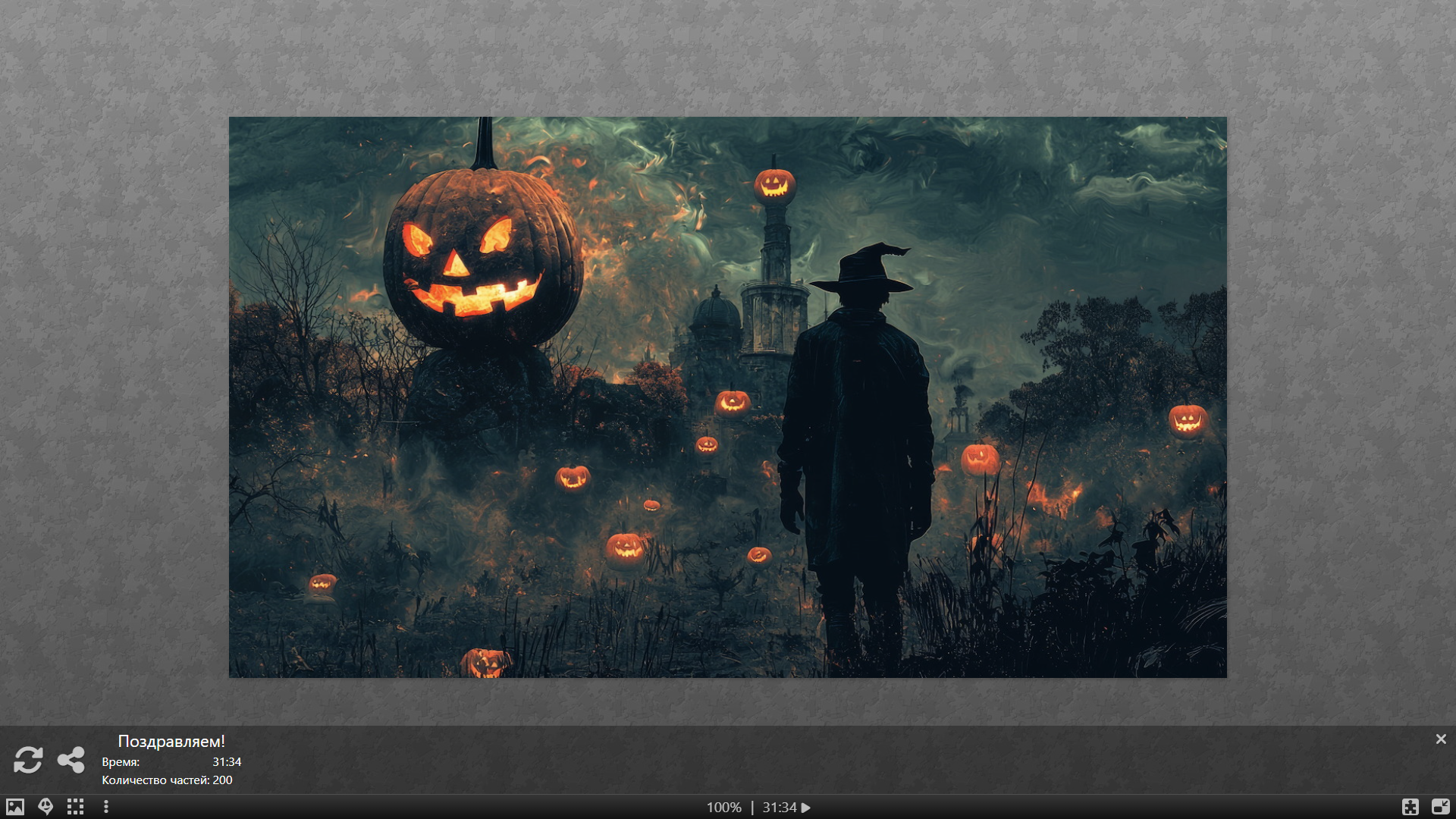This screenshot has width=1456, height=819.
Task: Toggle the ghost image overlay
Action: click(45, 807)
